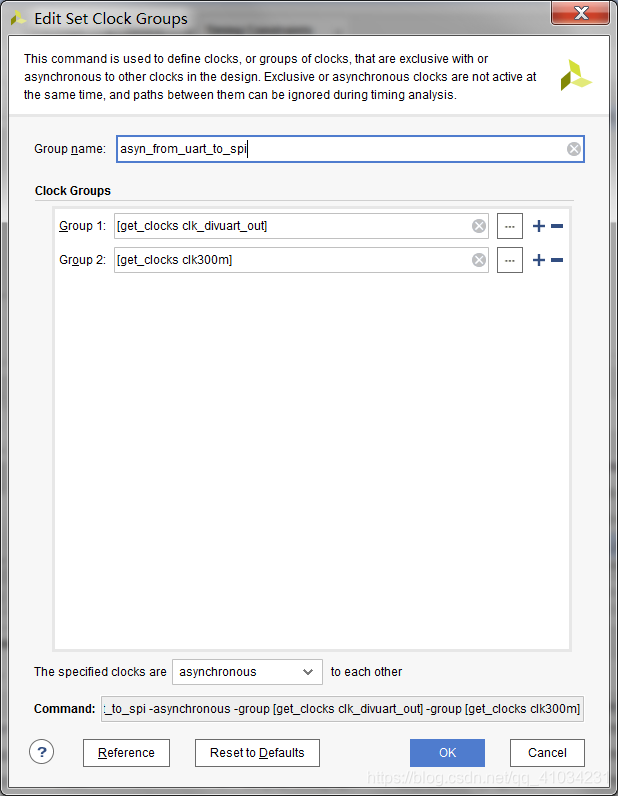Screen dimensions: 618x796
Task: Open the asynchronous relationship dropdown
Action: (247, 672)
